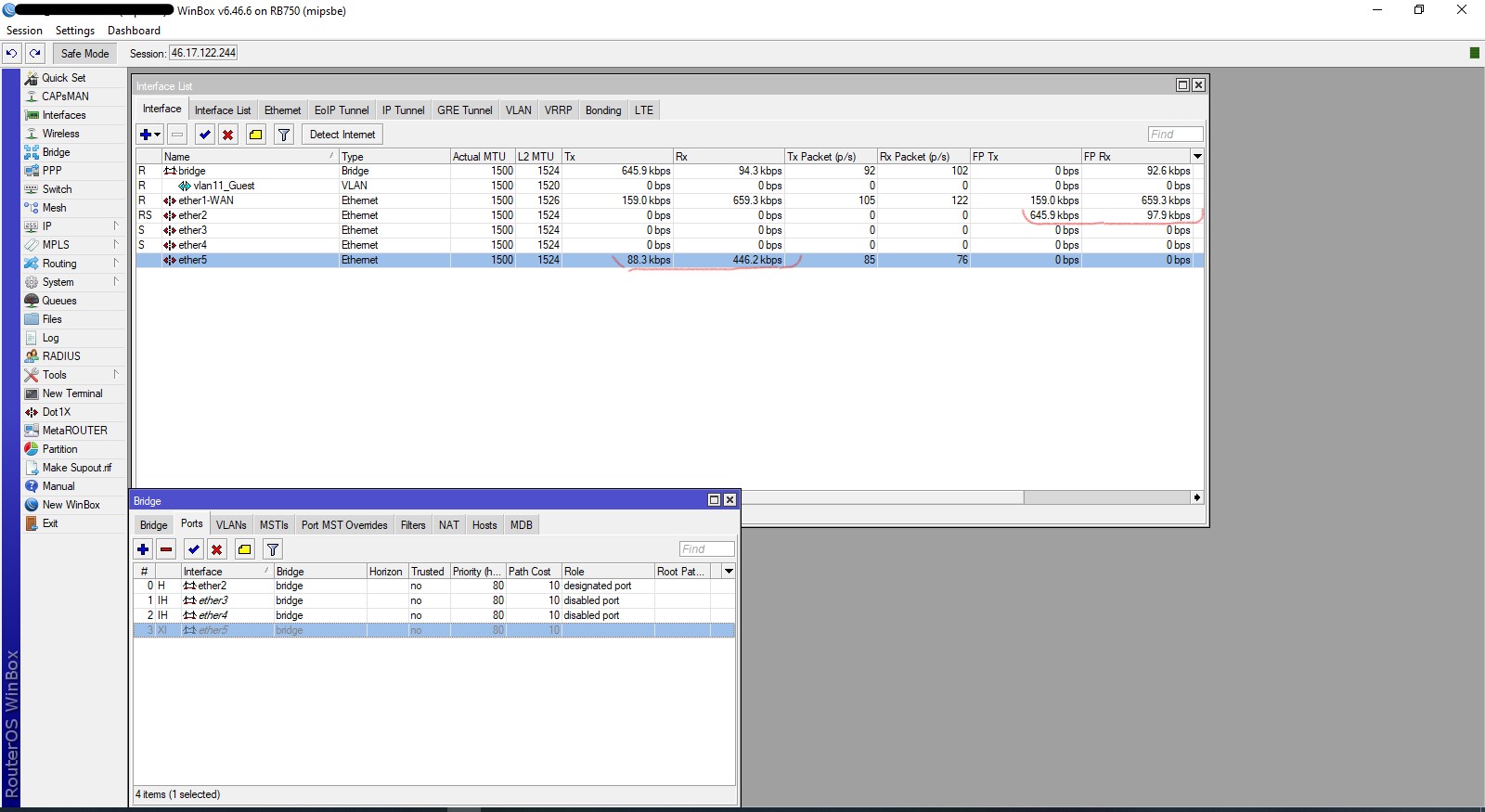Viewport: 1485px width, 812px height.
Task: Open the Queues sidebar item
Action: coord(59,301)
